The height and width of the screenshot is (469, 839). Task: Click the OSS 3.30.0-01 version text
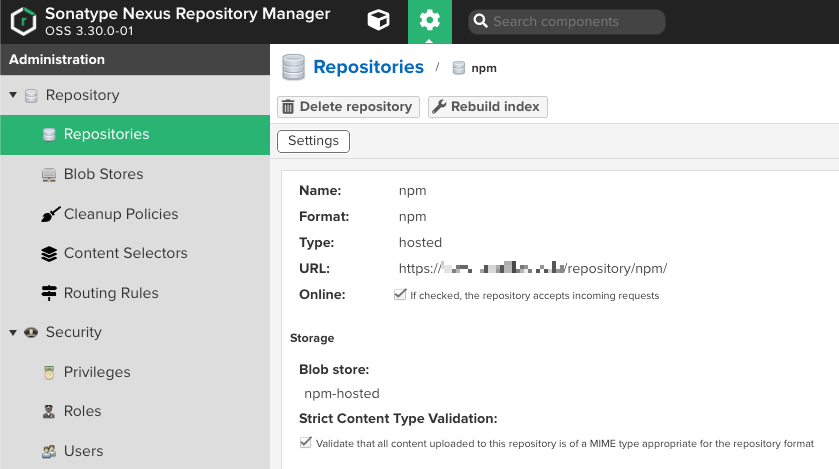(x=89, y=31)
